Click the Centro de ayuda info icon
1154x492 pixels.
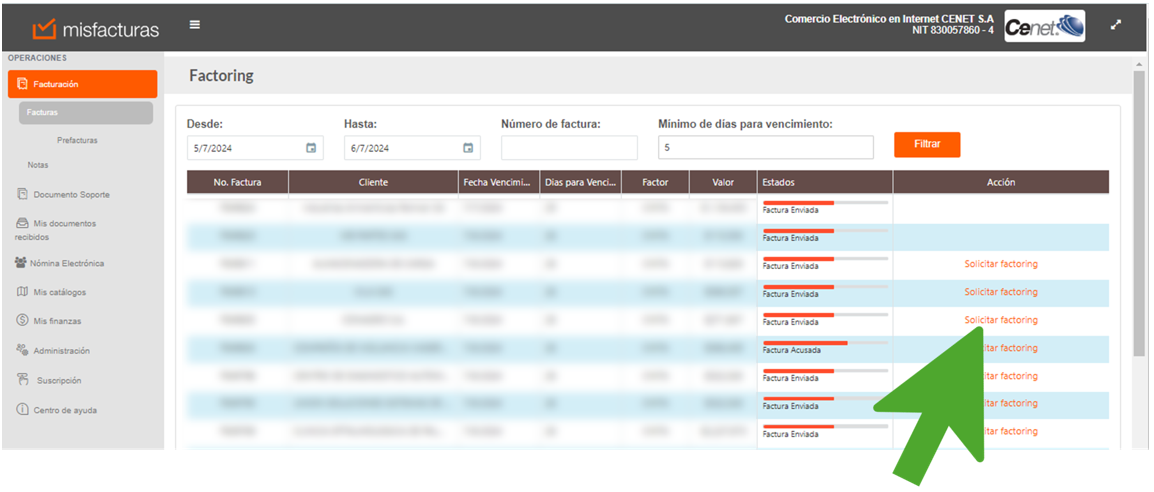[x=22, y=410]
